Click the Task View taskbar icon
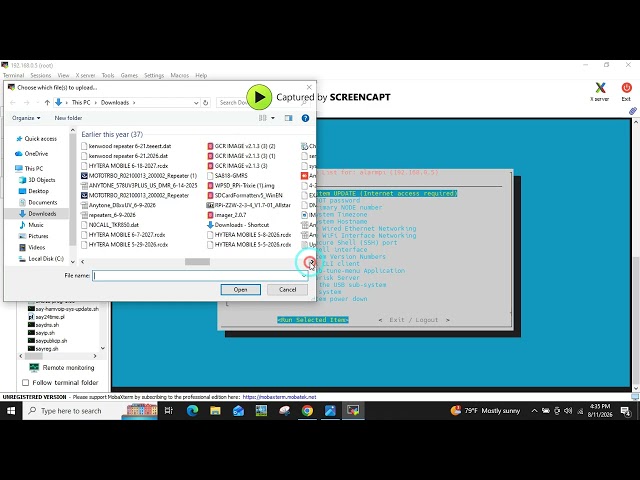Screen dimensions: 640x480 click(169, 411)
